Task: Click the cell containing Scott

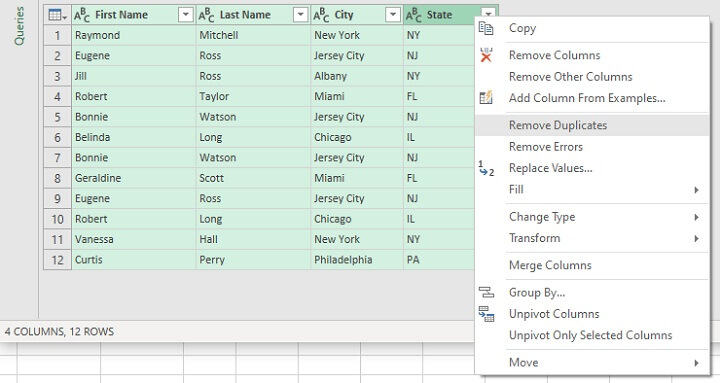Action: point(253,178)
